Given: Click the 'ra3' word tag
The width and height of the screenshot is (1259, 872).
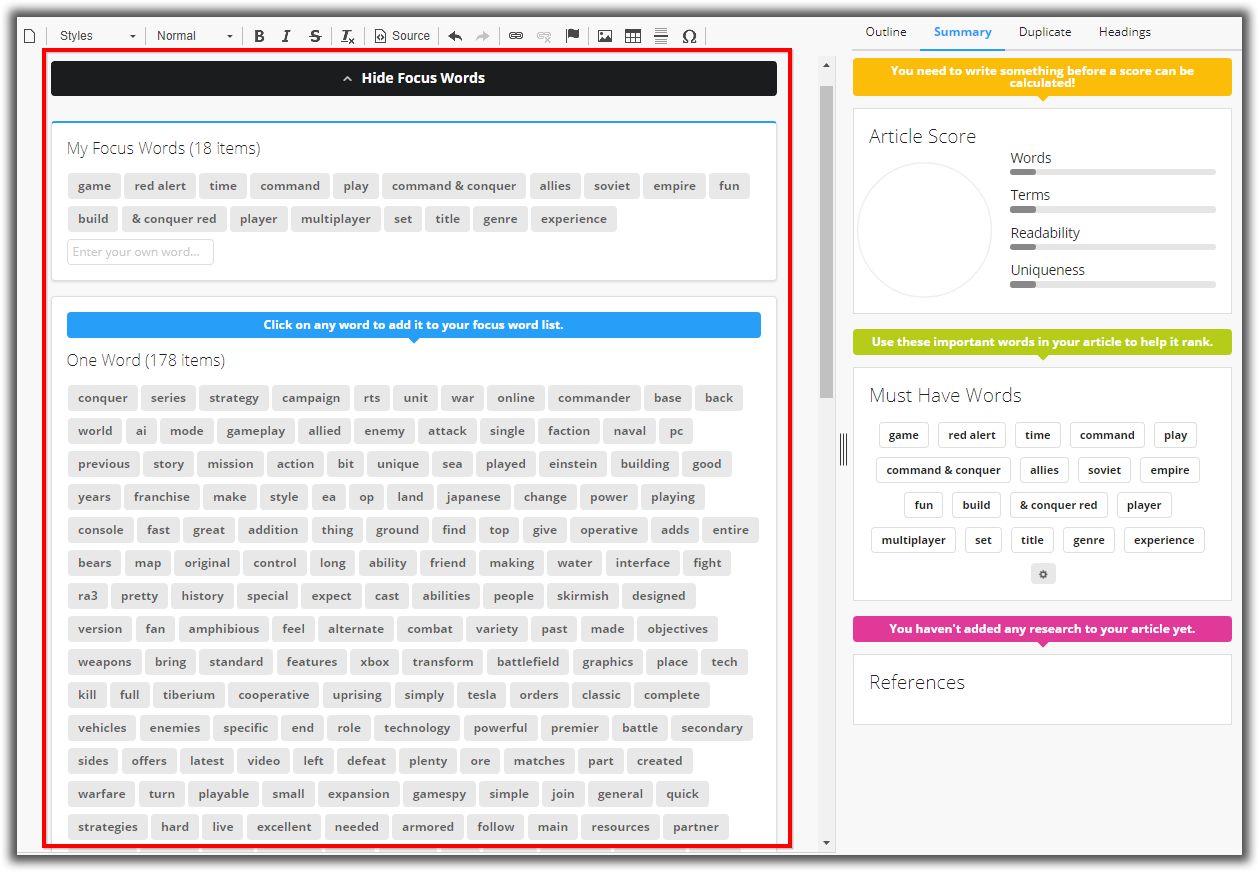Looking at the screenshot, I should coord(88,596).
